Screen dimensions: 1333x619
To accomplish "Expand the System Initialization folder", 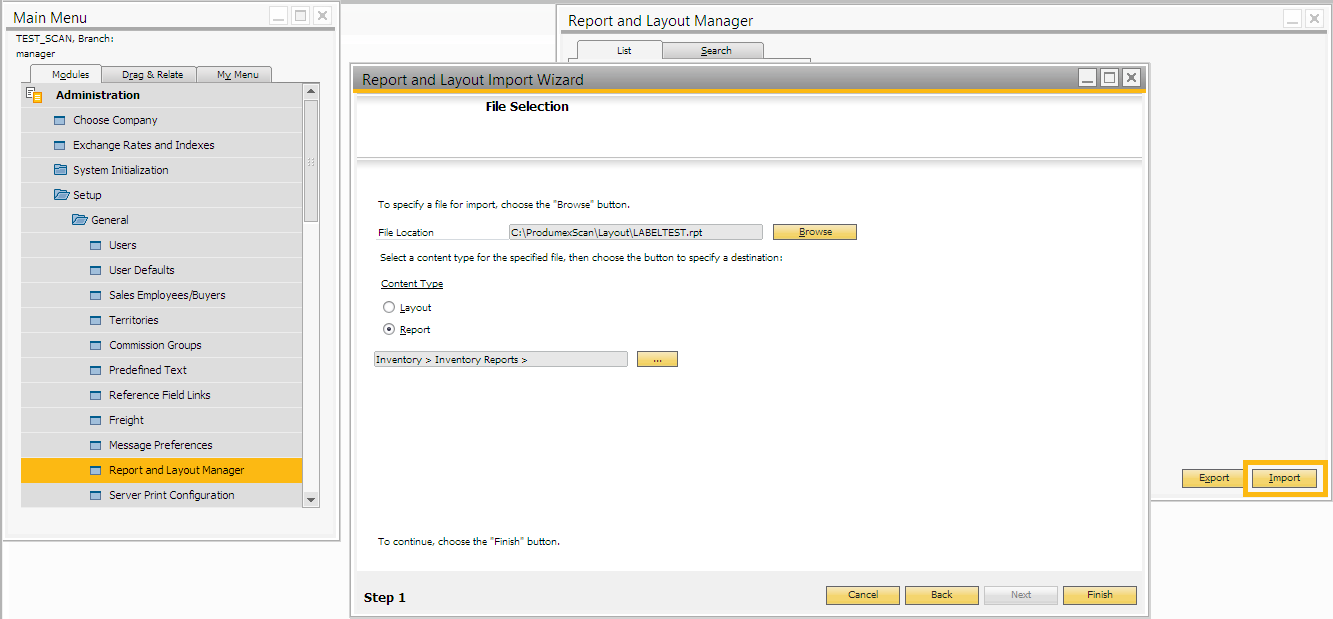I will pyautogui.click(x=60, y=170).
